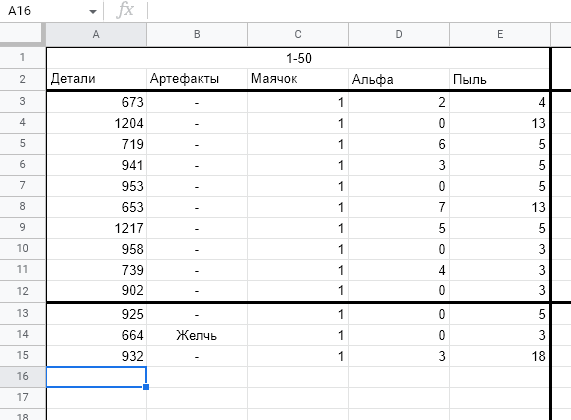571x420 pixels.
Task: Click the select-all corner box
Action: pos(22,35)
